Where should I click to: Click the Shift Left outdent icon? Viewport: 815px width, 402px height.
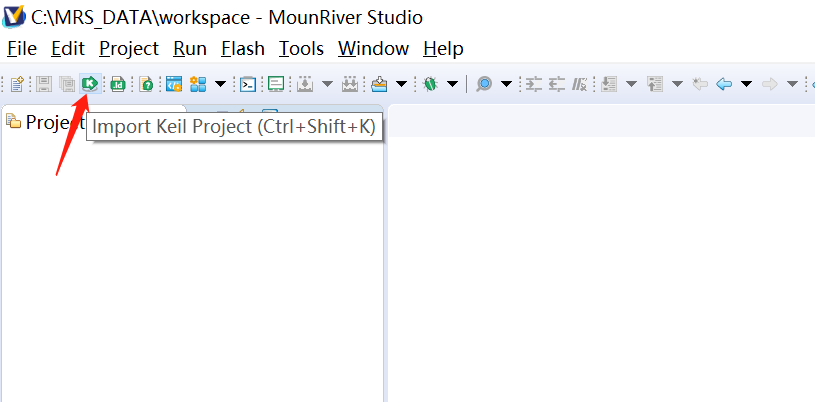tap(557, 84)
